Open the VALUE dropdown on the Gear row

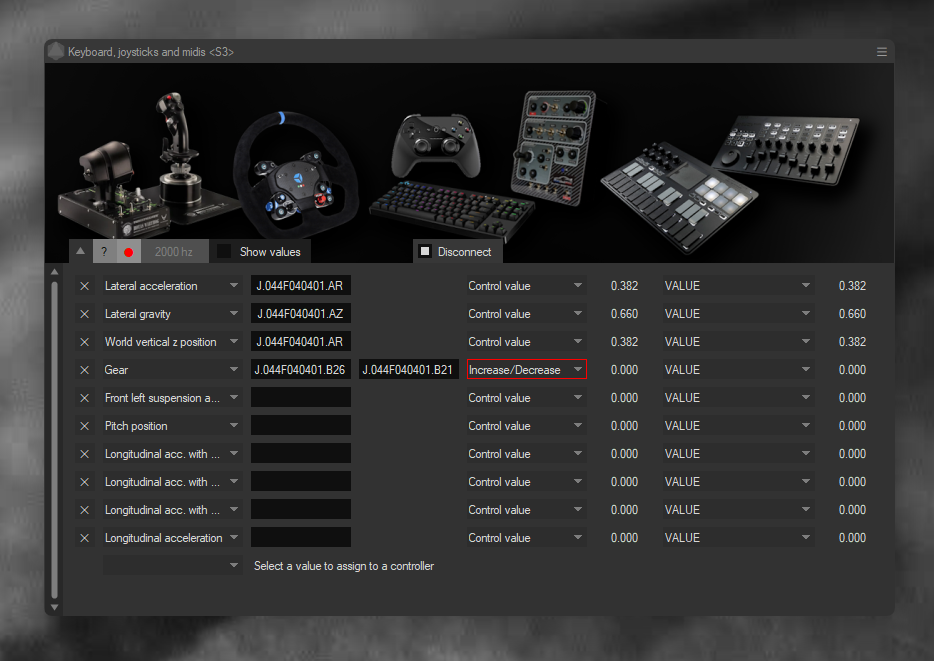tap(737, 370)
